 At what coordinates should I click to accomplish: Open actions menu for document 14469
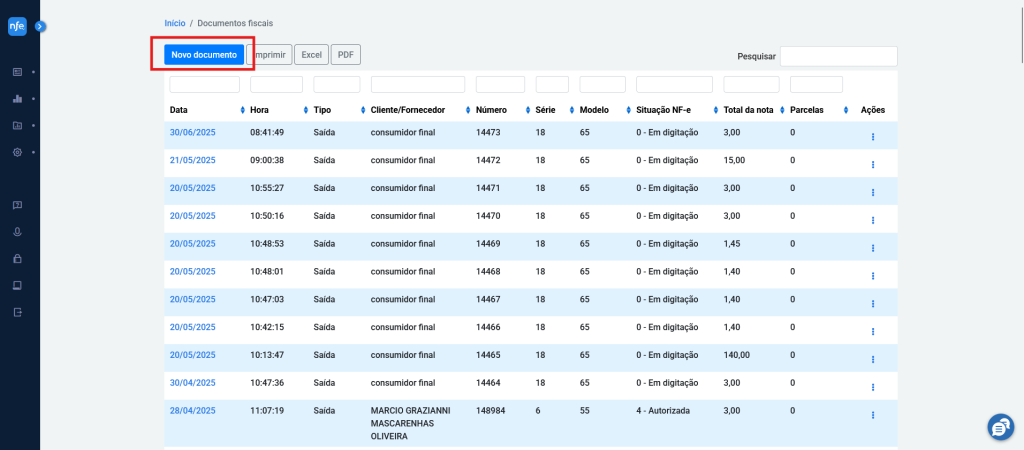(872, 248)
